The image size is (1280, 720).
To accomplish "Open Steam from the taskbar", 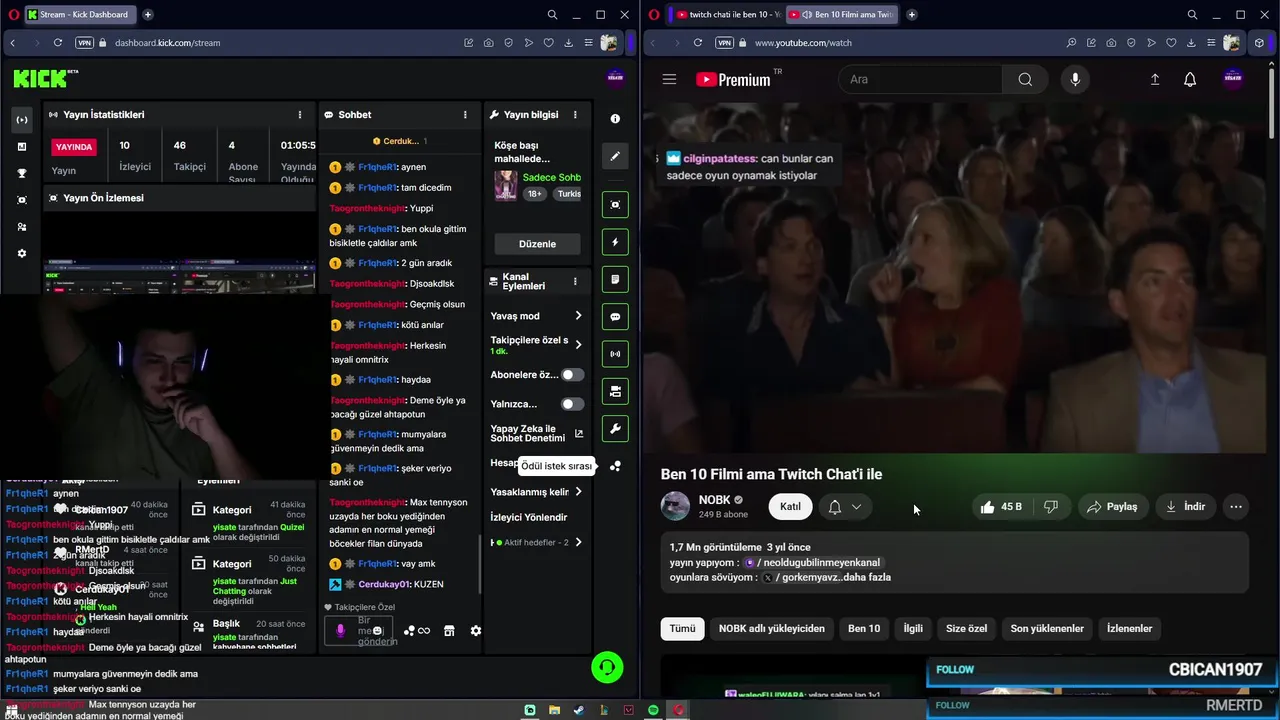I will [x=579, y=710].
